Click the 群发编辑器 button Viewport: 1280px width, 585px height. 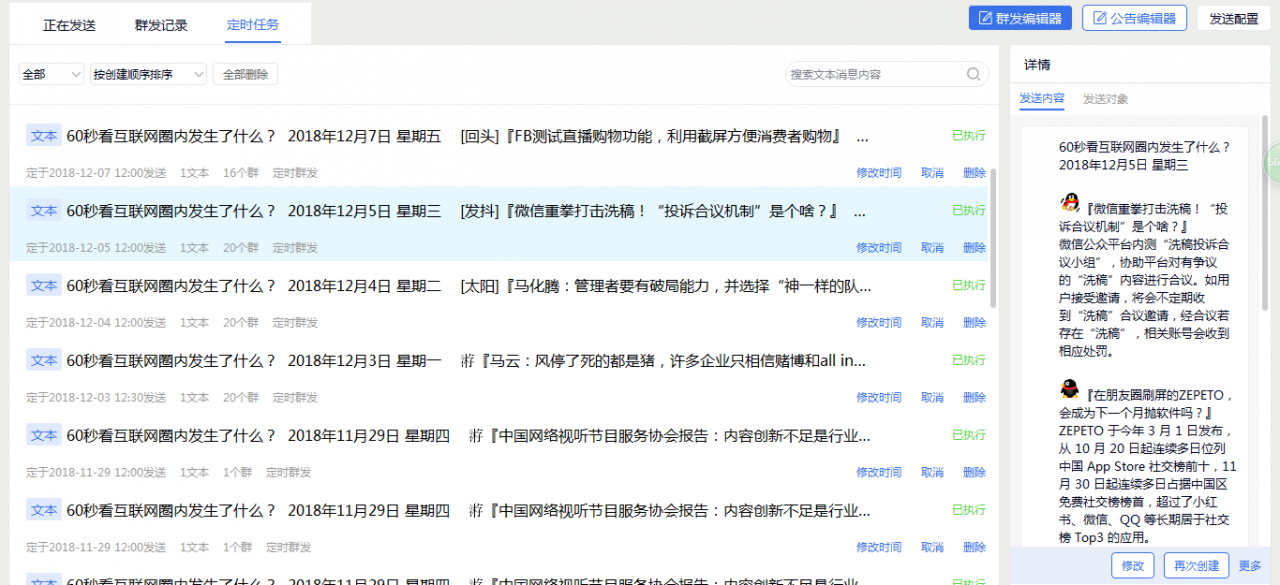tap(1020, 18)
